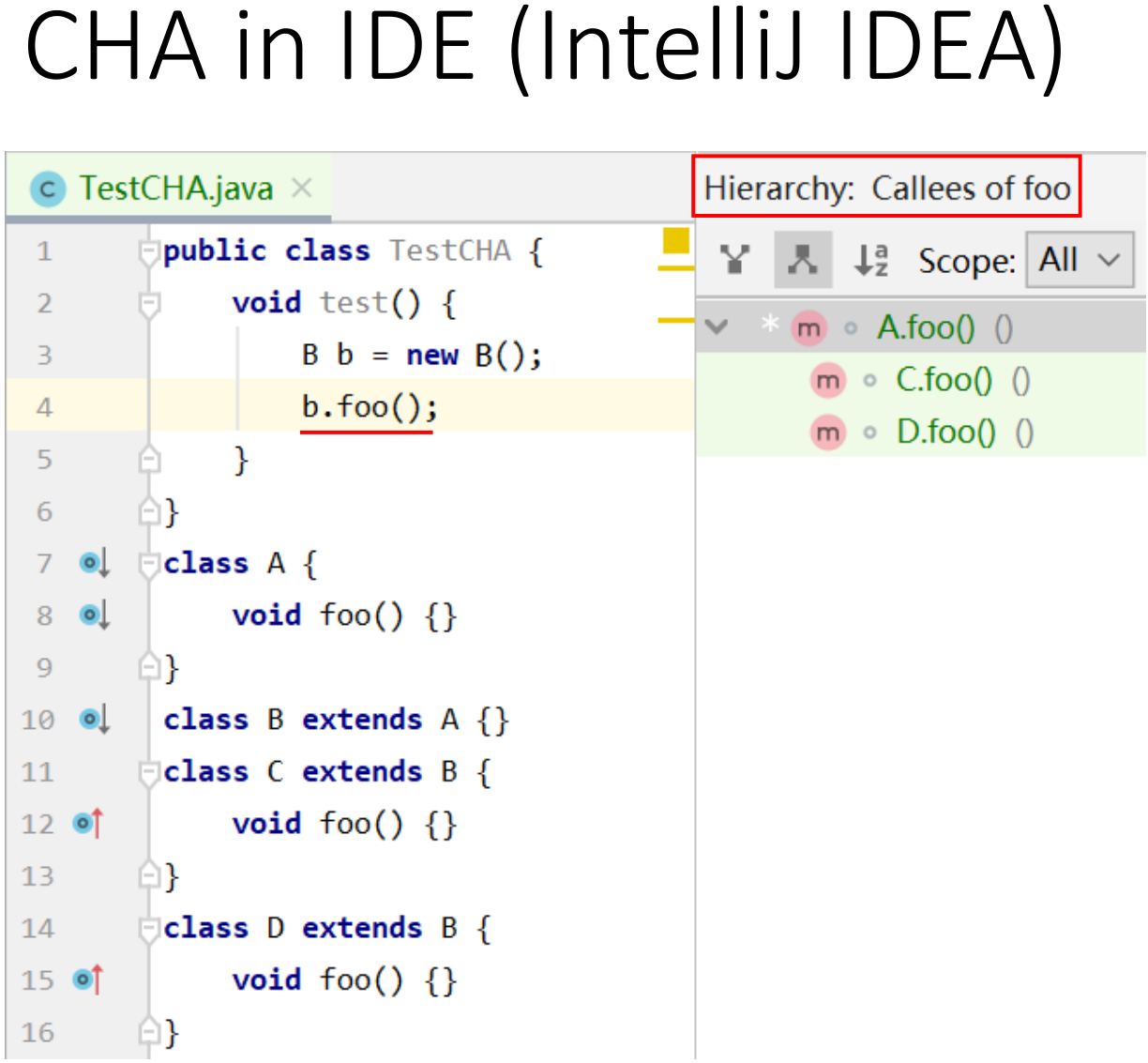The width and height of the screenshot is (1148, 1063).
Task: Click the class icon on TestCHA.java tab
Action: pyautogui.click(x=48, y=190)
